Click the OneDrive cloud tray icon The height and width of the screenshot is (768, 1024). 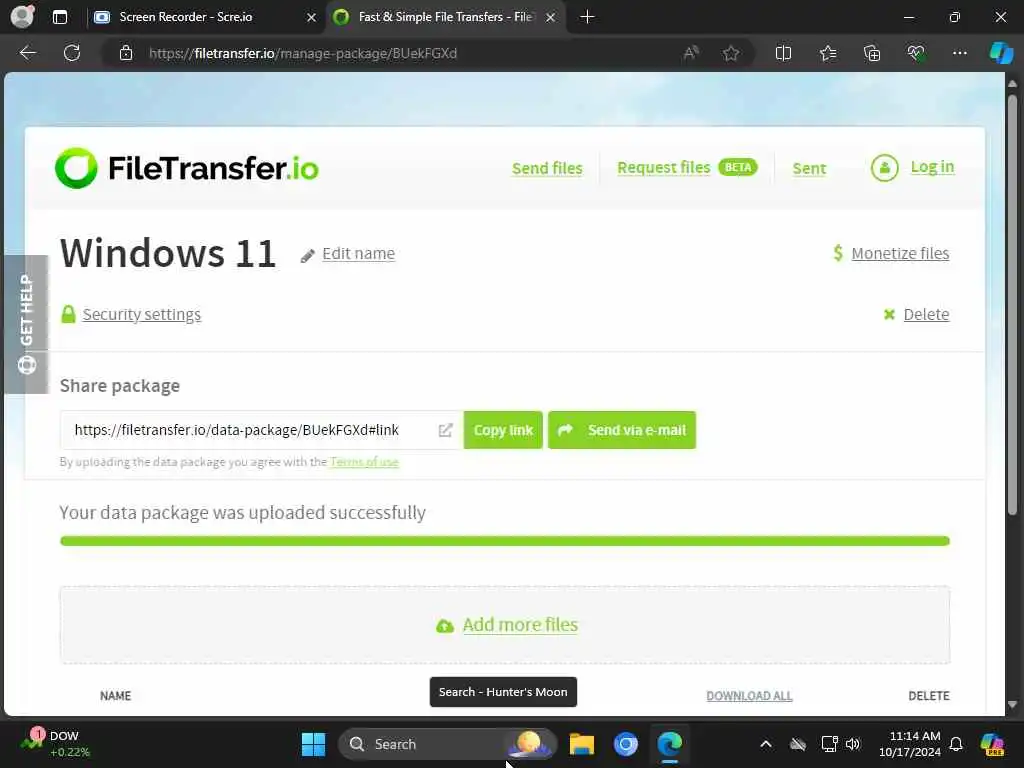(797, 744)
